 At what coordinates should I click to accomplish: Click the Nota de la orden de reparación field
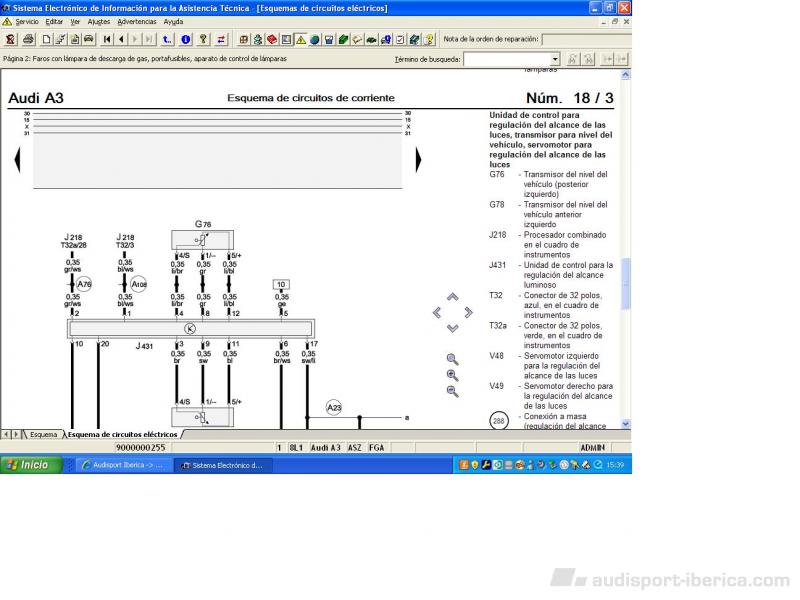tap(586, 39)
